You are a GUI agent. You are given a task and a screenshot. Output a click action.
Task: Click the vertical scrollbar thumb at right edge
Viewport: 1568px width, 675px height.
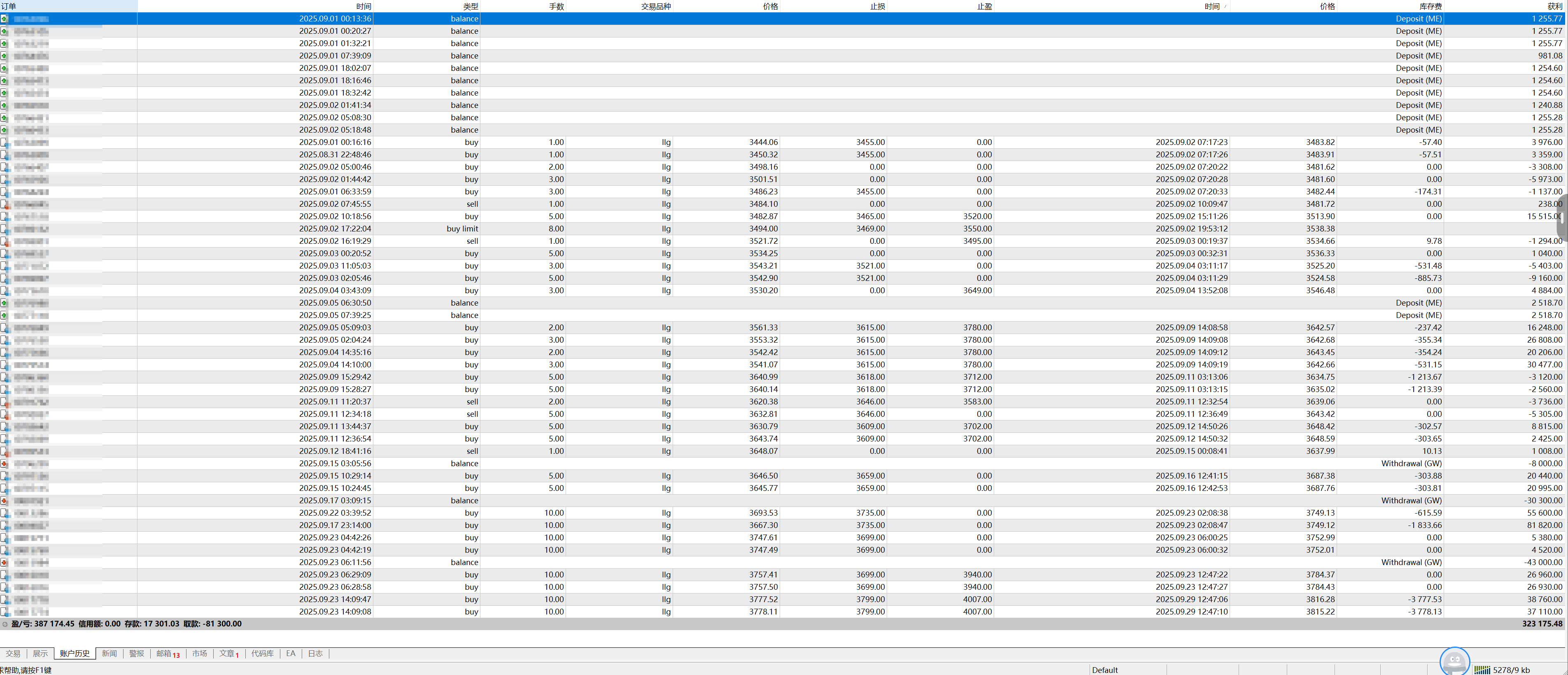pyautogui.click(x=1562, y=217)
